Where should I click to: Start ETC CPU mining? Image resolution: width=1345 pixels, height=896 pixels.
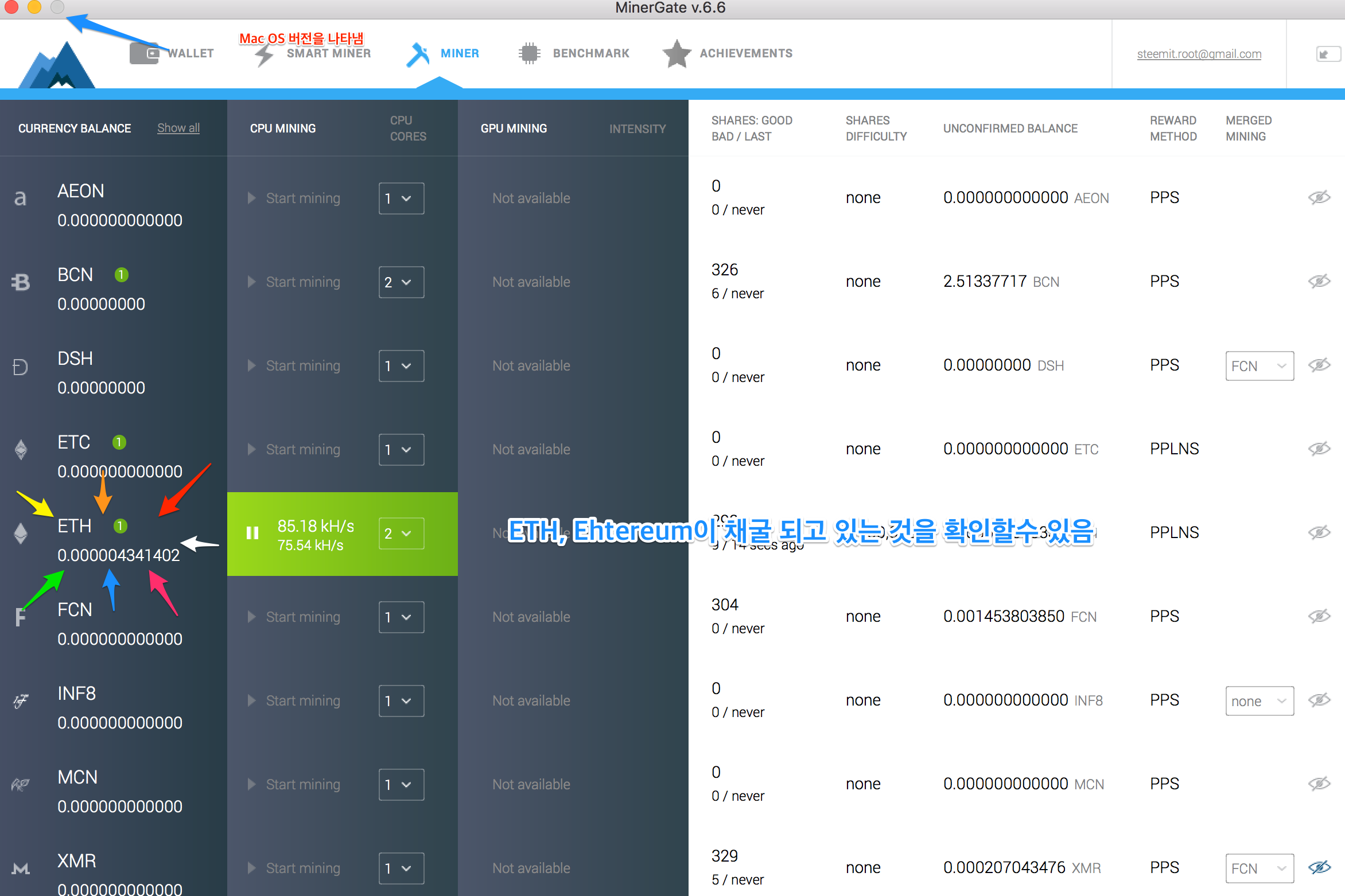pyautogui.click(x=294, y=450)
